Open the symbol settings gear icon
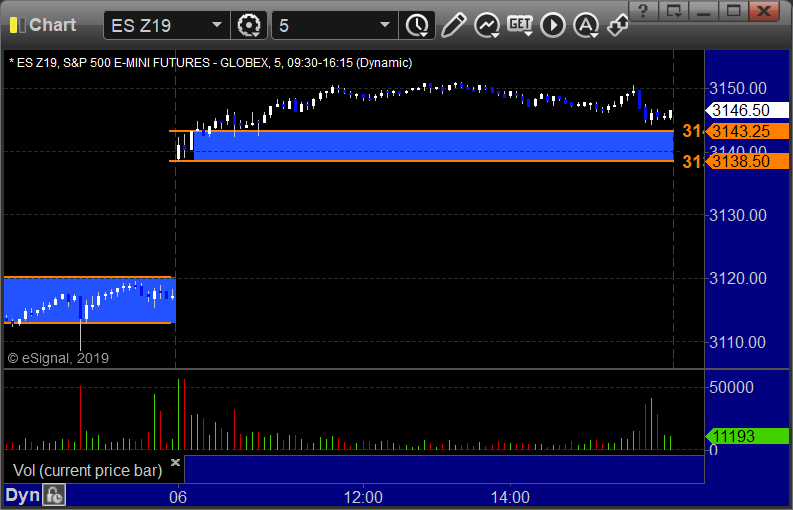The height and width of the screenshot is (510, 793). pos(249,25)
